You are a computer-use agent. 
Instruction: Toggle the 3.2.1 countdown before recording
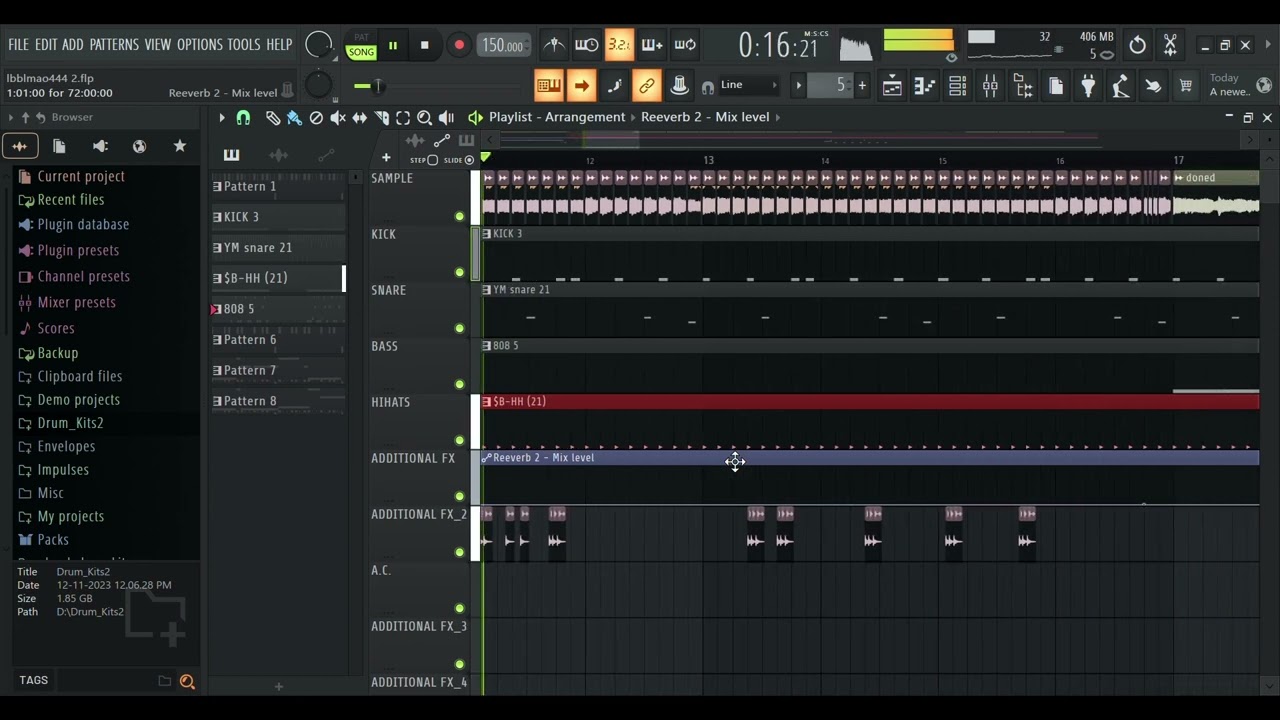[x=619, y=45]
